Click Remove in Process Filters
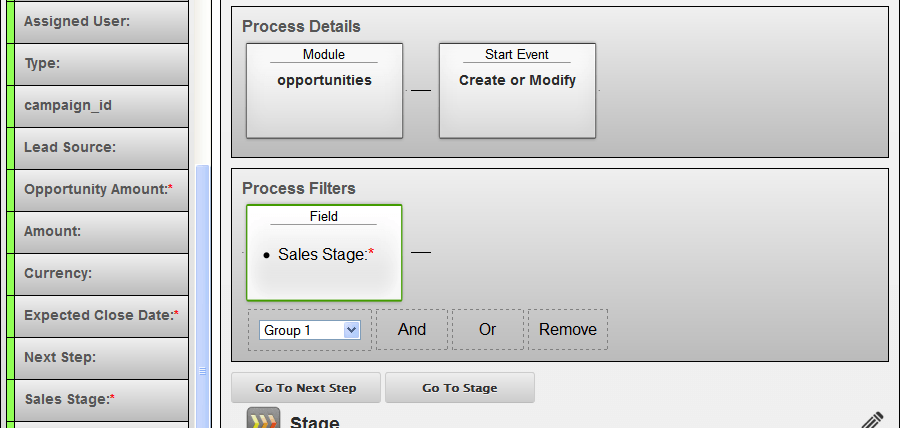Viewport: 900px width, 428px height. 568,329
